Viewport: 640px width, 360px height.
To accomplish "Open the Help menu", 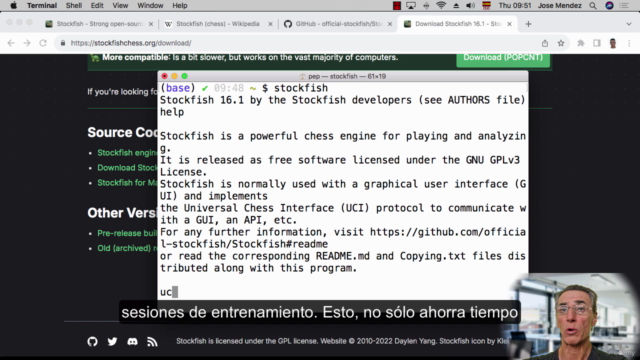I will pyautogui.click(x=180, y=6).
